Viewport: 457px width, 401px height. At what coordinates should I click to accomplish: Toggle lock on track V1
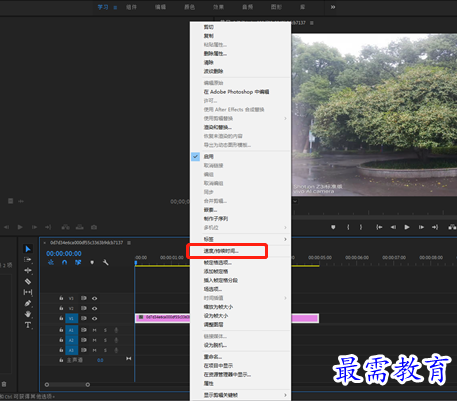61,318
